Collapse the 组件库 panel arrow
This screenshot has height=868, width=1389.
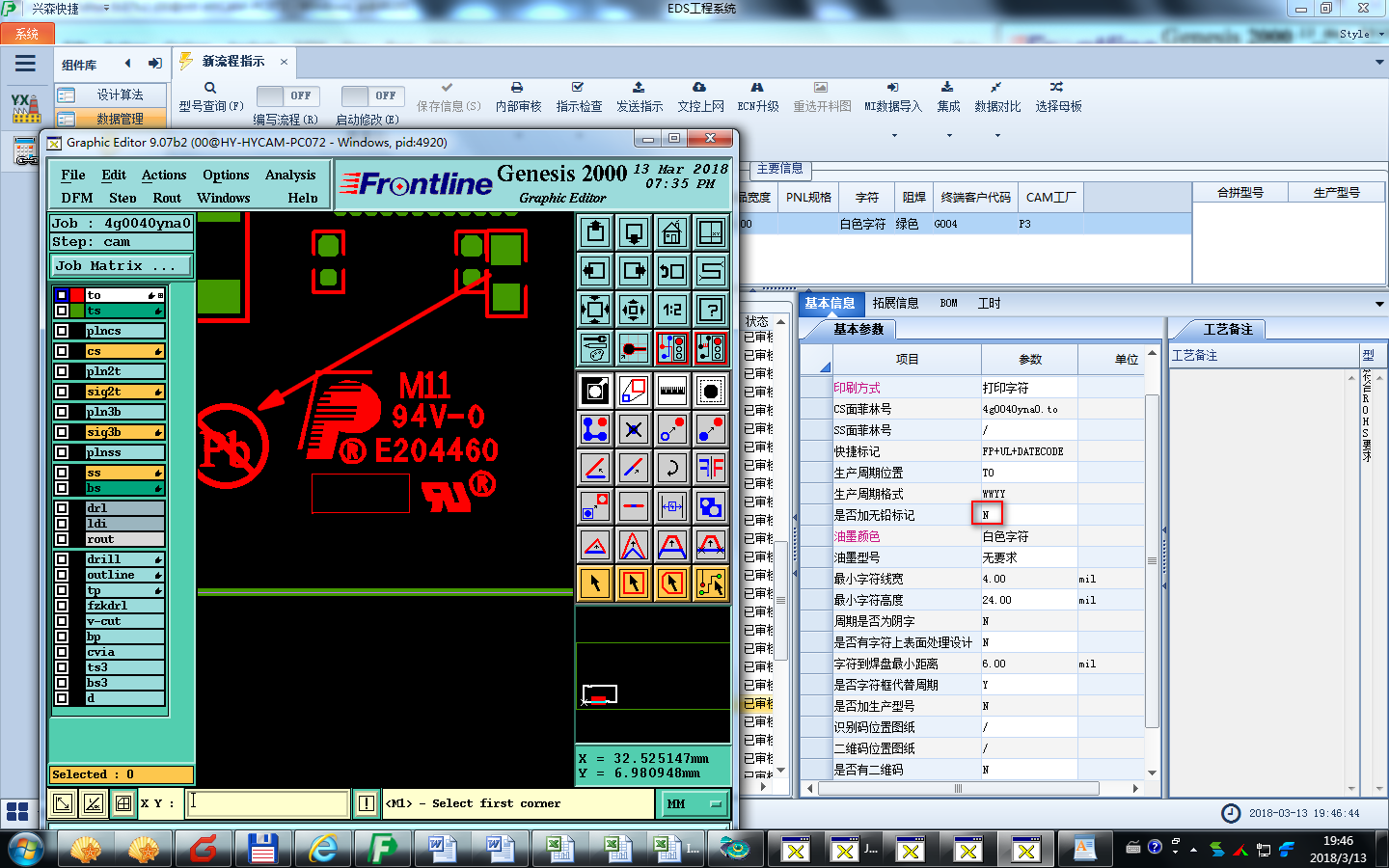(127, 64)
